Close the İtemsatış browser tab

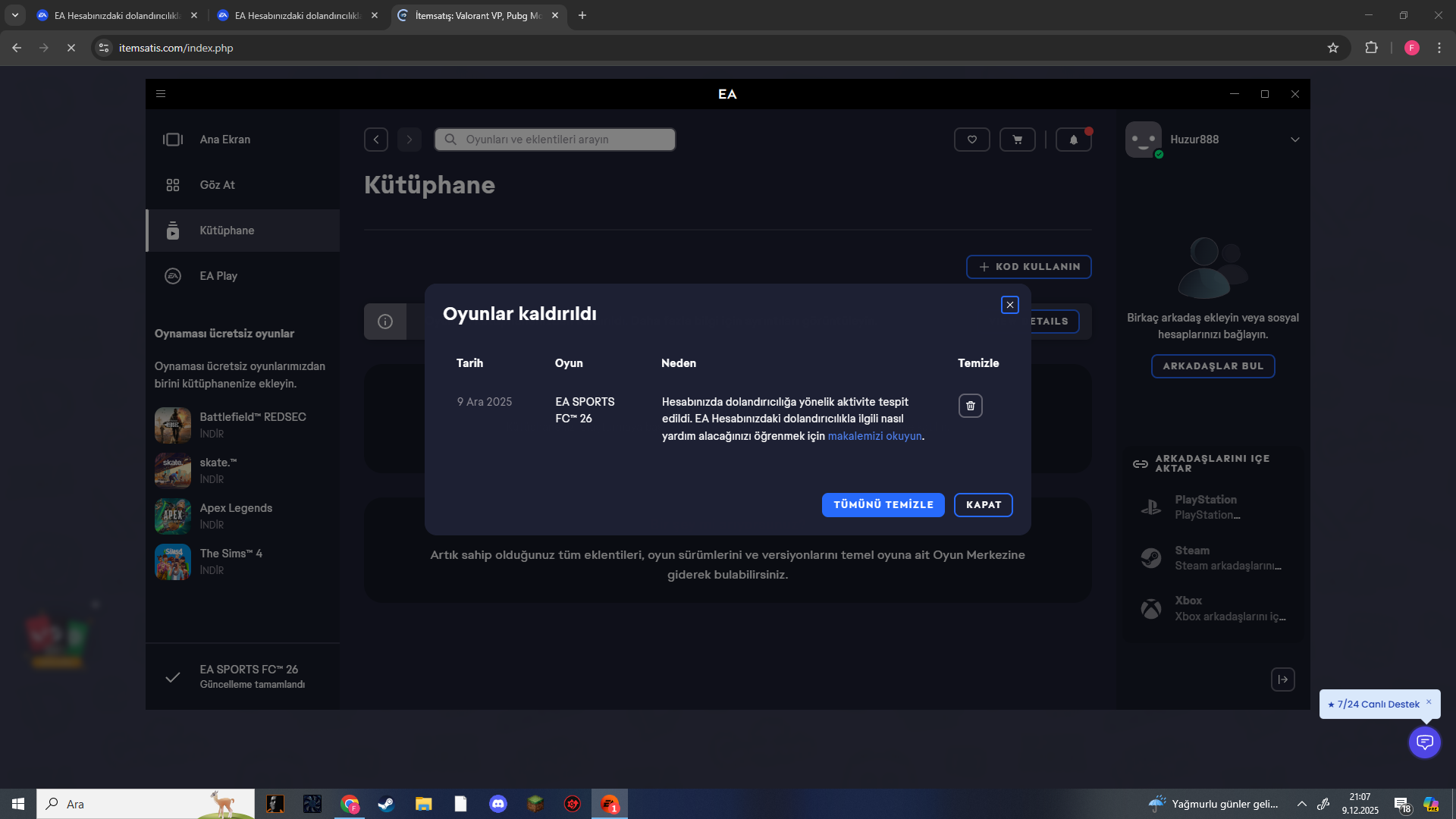(555, 15)
